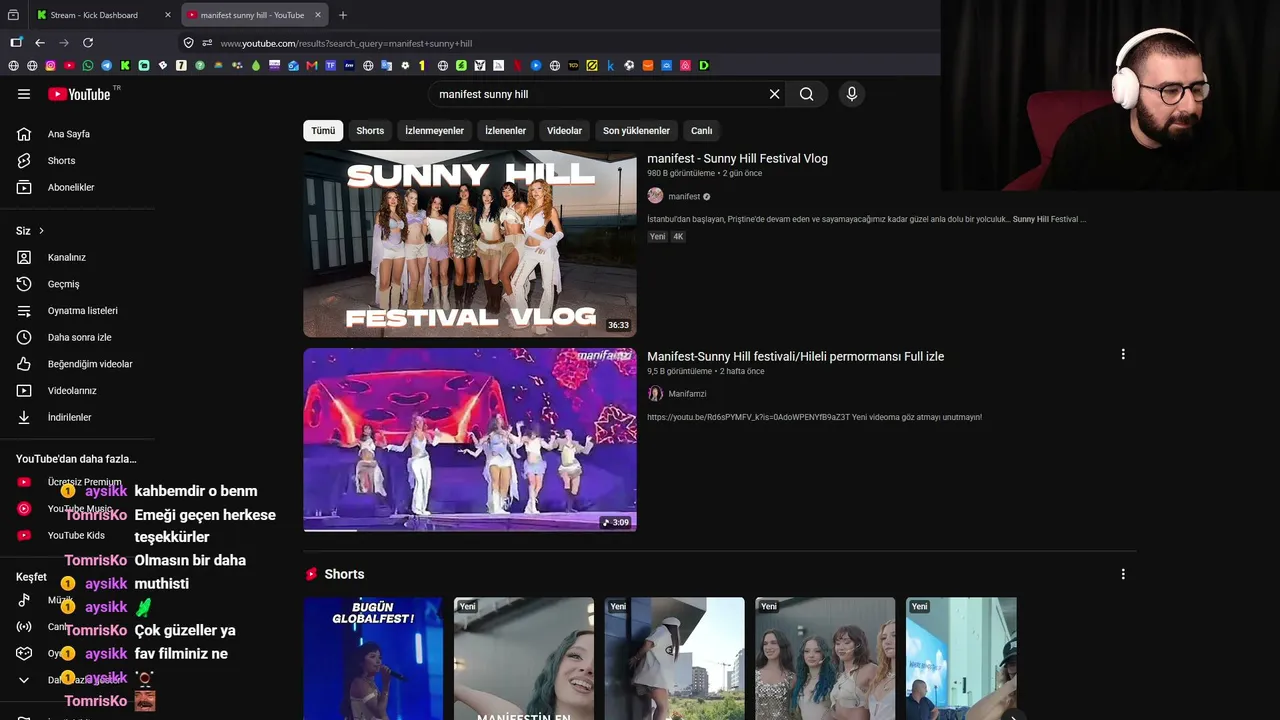Run the search with the magnifier button

coord(807,94)
